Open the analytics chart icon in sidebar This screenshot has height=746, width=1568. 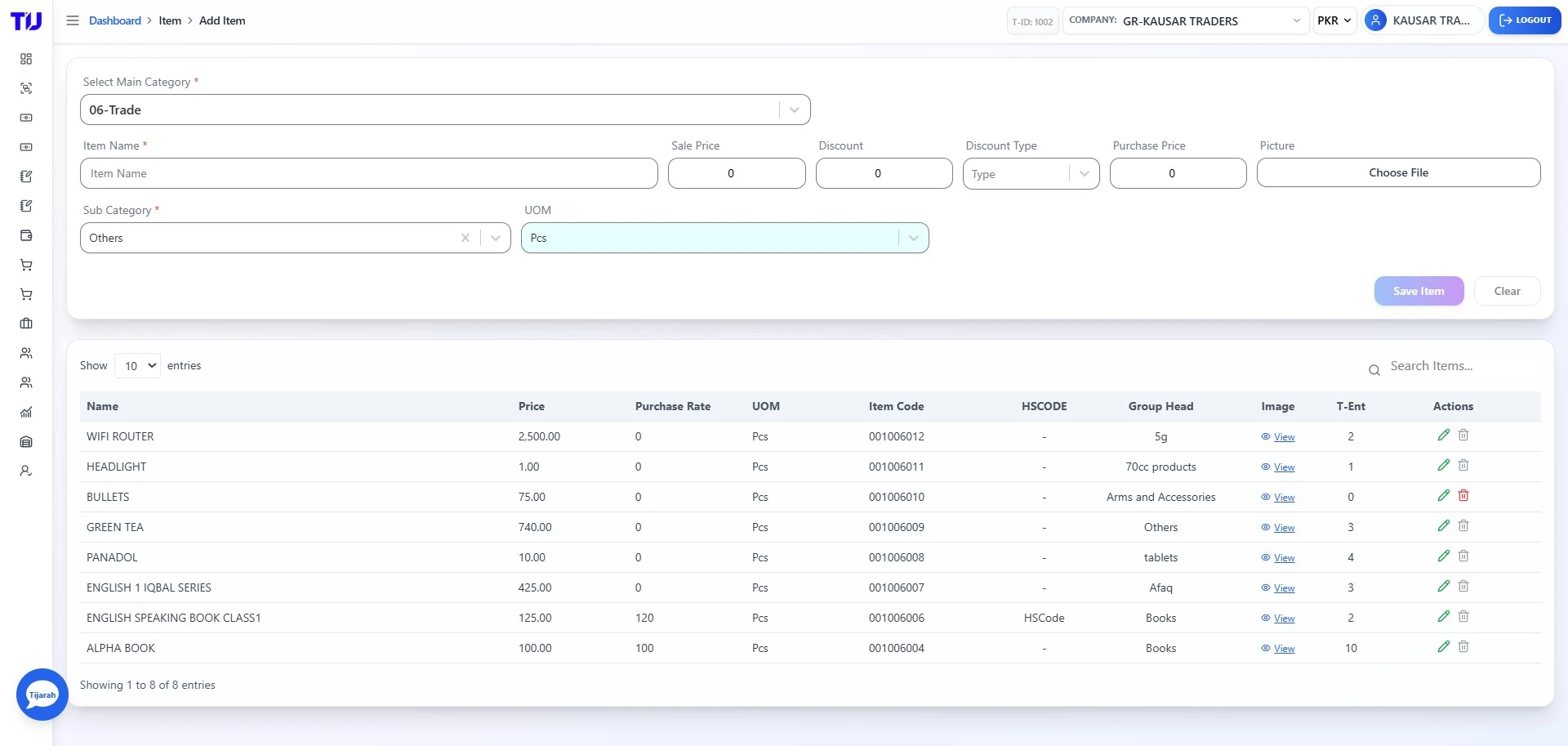coord(26,412)
